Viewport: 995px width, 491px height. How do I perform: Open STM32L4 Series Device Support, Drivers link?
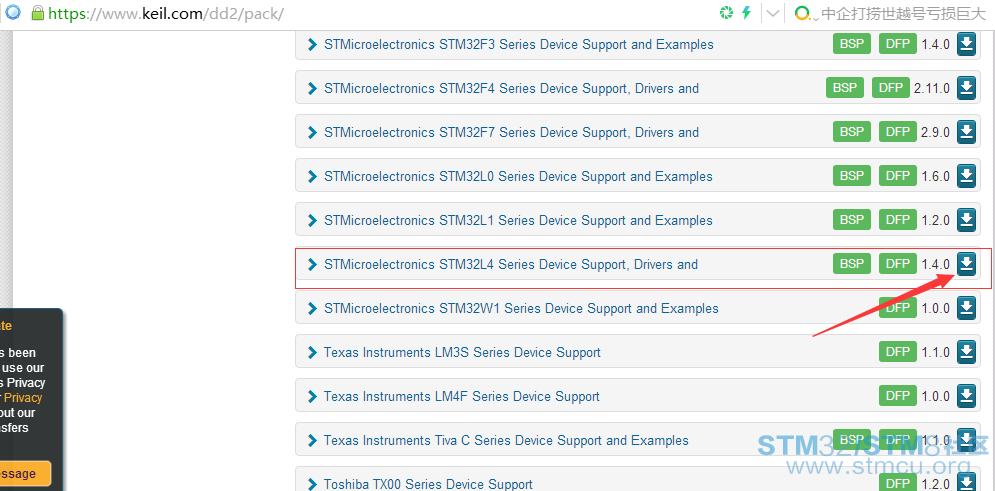click(x=511, y=264)
